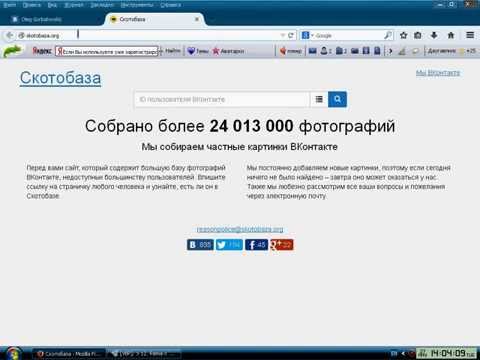Click the blue search magnifier button
The height and width of the screenshot is (360, 480).
pyautogui.click(x=337, y=99)
